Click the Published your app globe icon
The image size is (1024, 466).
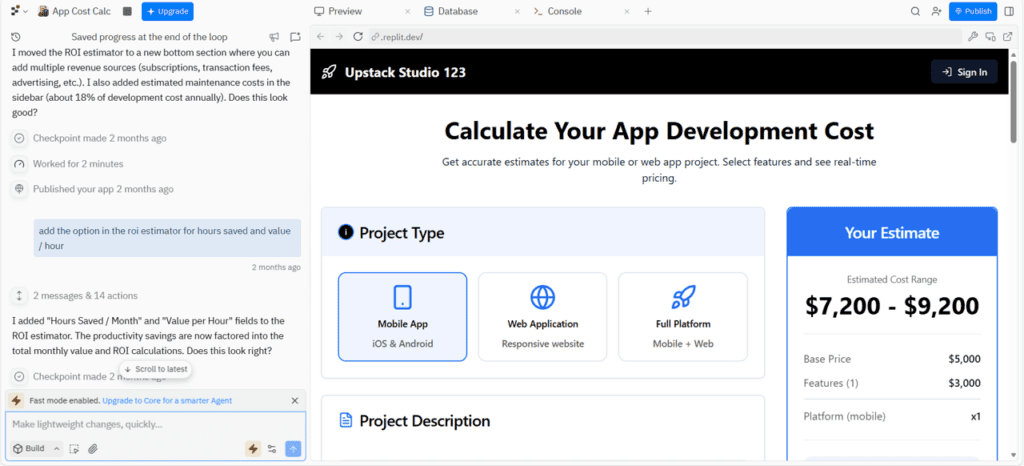[x=20, y=189]
